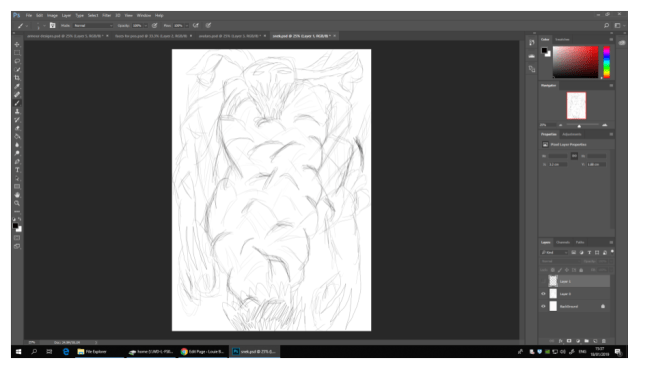Open the brush Mode dropdown

(93, 26)
